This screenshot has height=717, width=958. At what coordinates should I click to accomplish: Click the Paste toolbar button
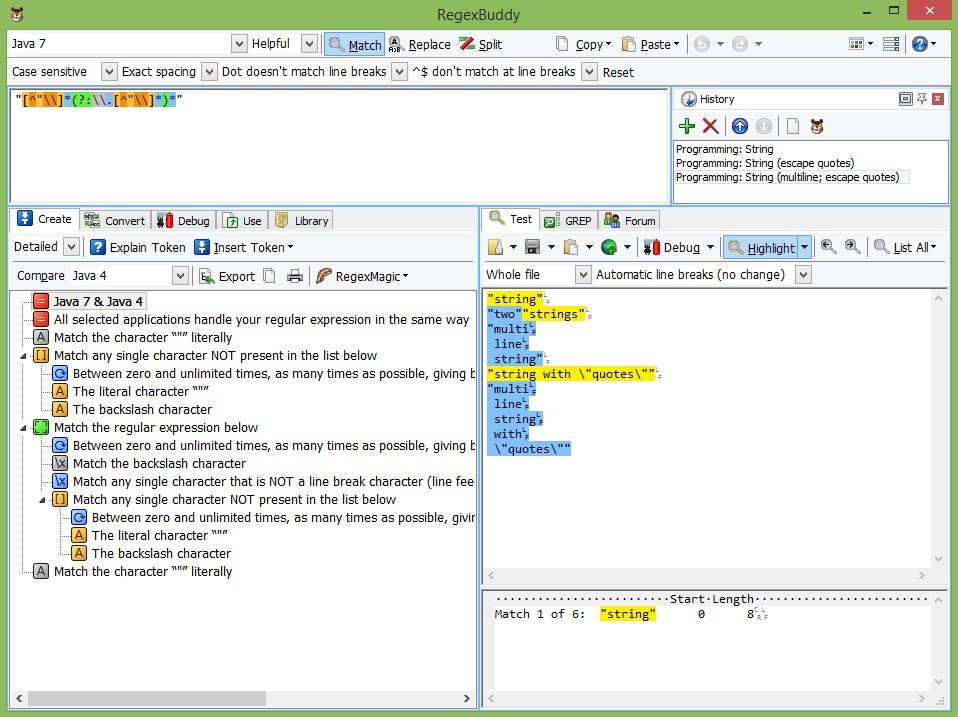[649, 43]
